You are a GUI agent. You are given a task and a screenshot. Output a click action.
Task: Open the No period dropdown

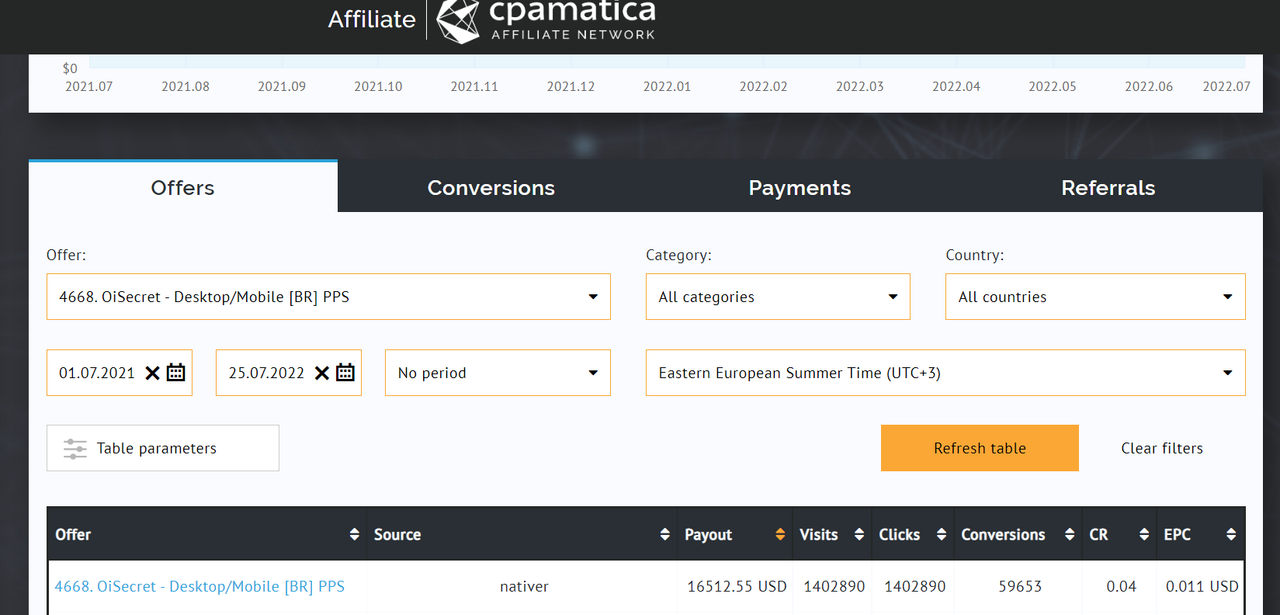pyautogui.click(x=498, y=373)
